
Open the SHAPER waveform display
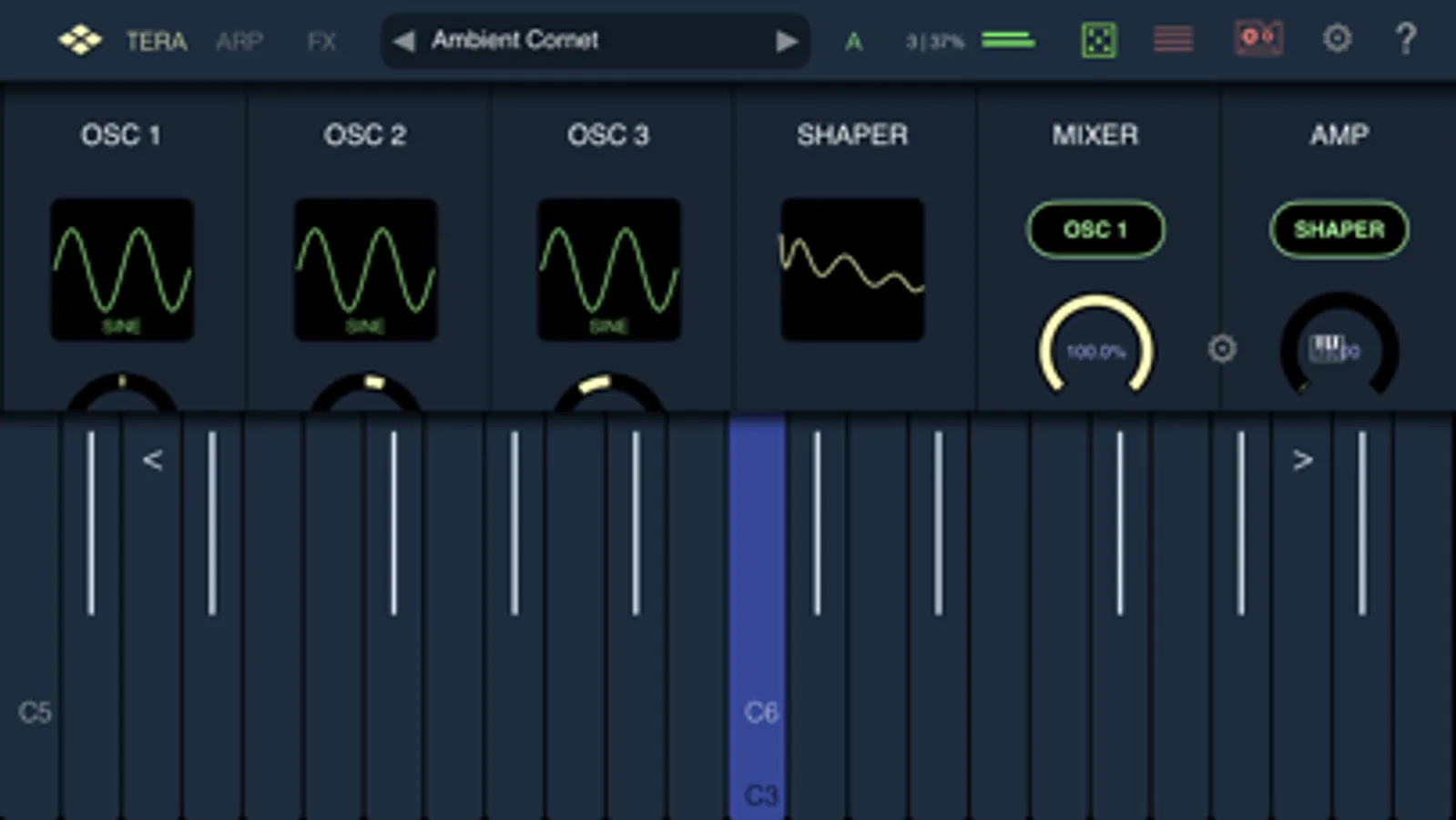pyautogui.click(x=852, y=270)
